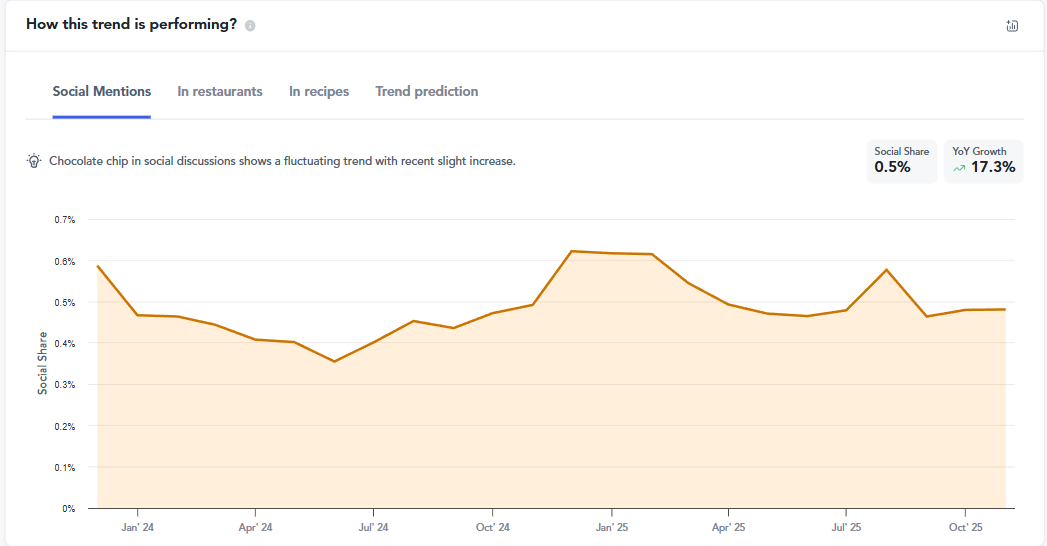The image size is (1047, 546).
Task: Switch to the Social Mentions tab
Action: point(101,91)
